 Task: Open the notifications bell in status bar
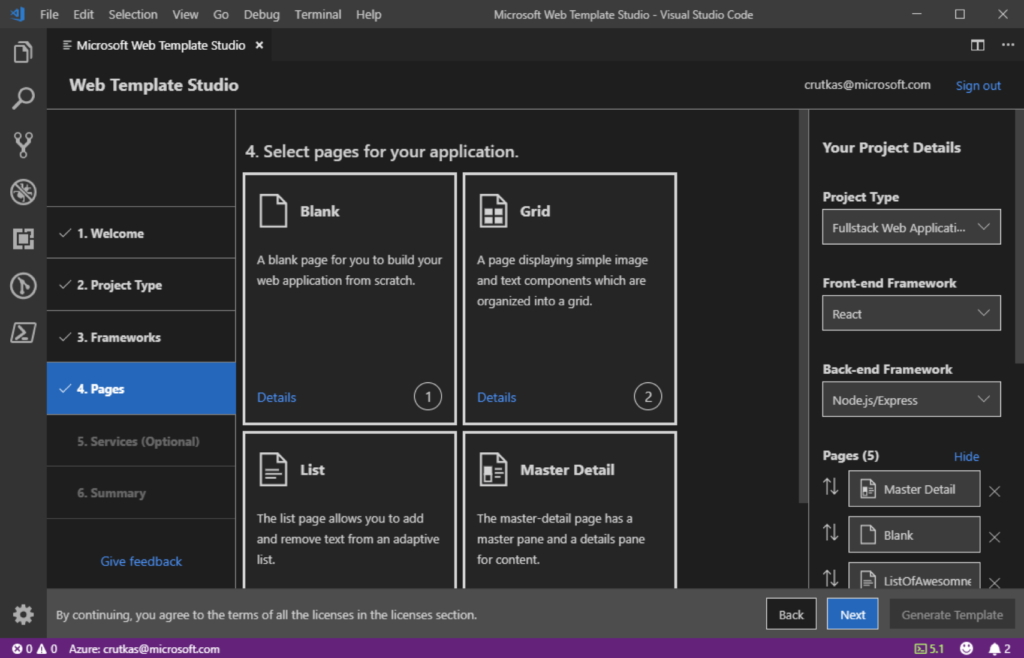1000,648
